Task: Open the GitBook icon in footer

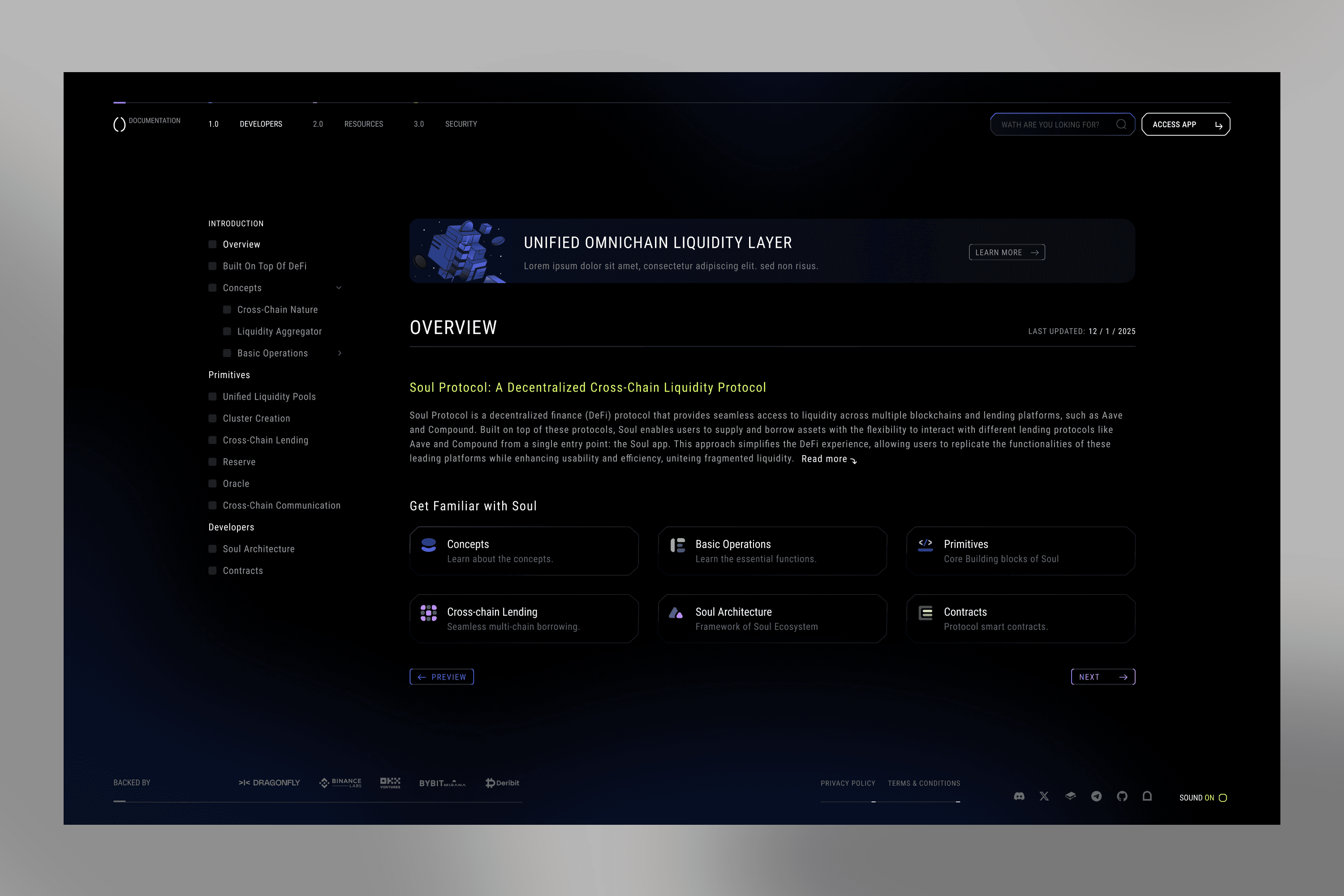Action: pos(1070,796)
